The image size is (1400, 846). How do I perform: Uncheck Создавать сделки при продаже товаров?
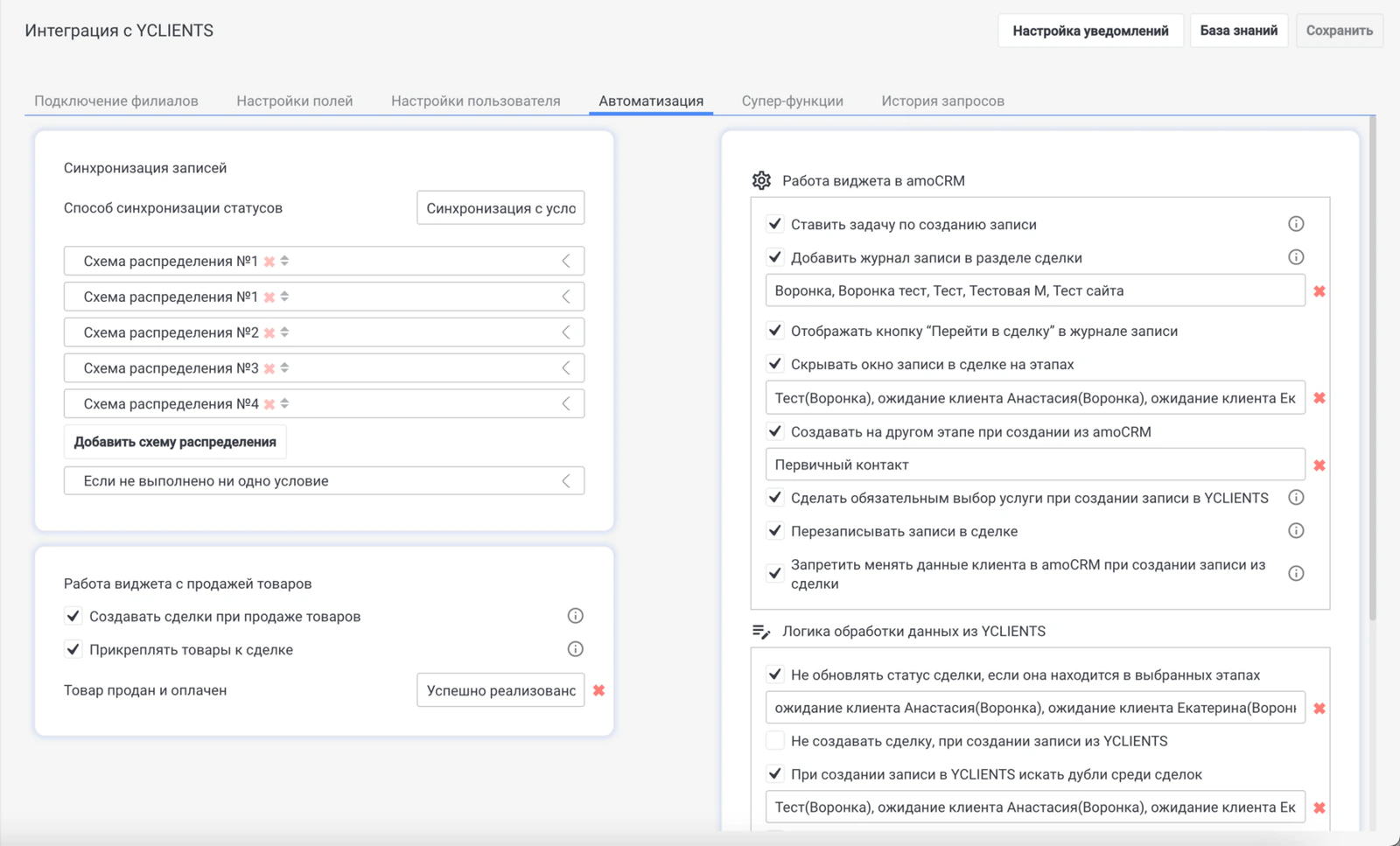click(x=73, y=616)
